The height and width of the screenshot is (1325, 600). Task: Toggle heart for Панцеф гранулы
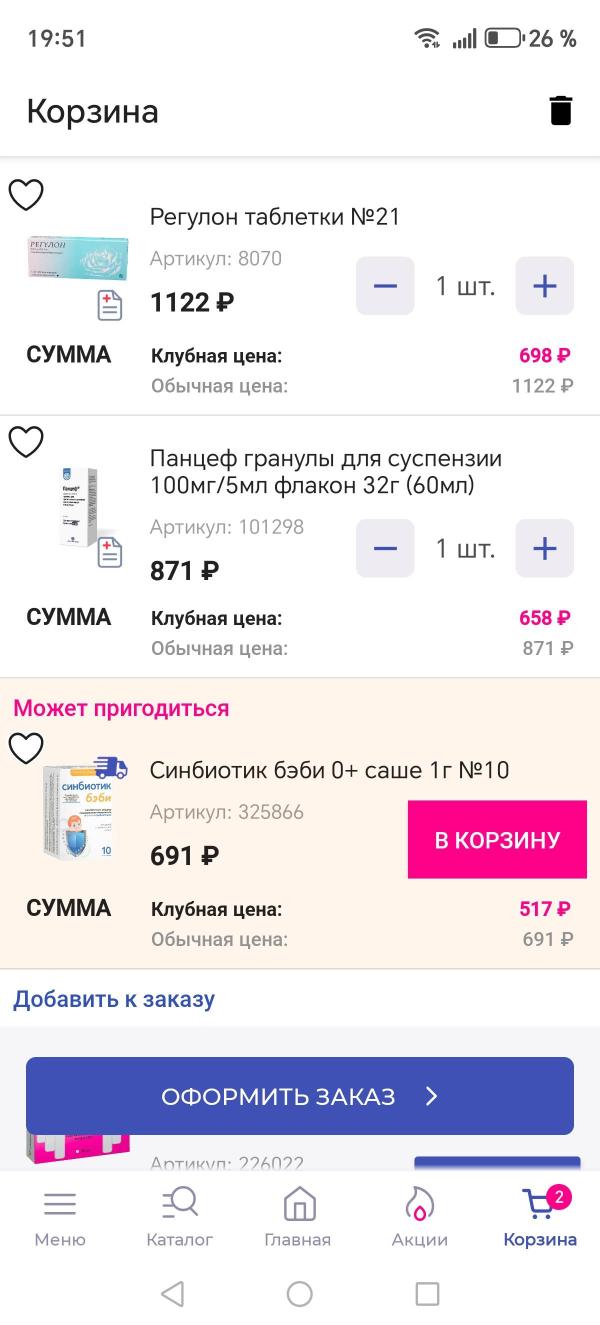26,441
